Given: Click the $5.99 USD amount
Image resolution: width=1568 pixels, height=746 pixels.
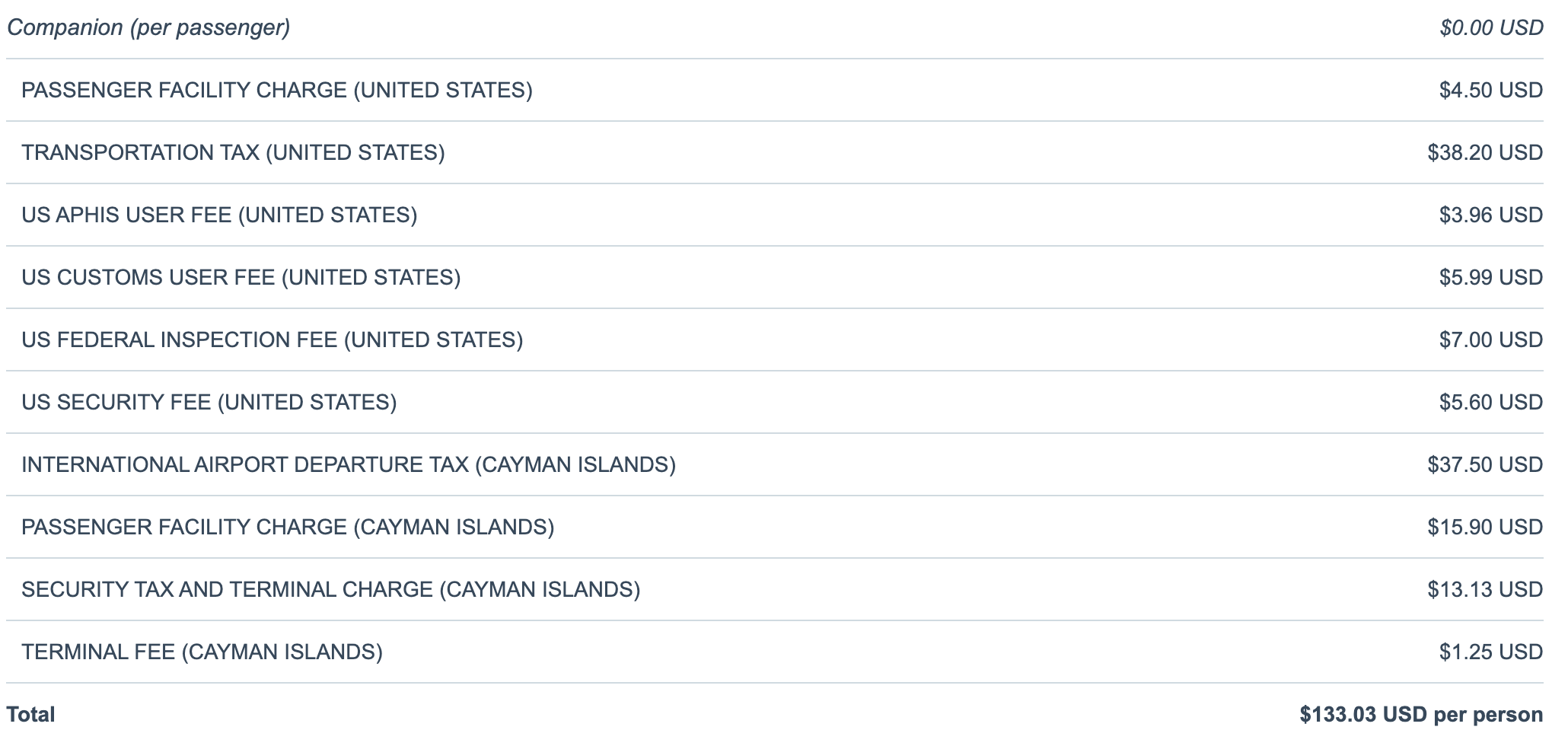Looking at the screenshot, I should [1490, 278].
